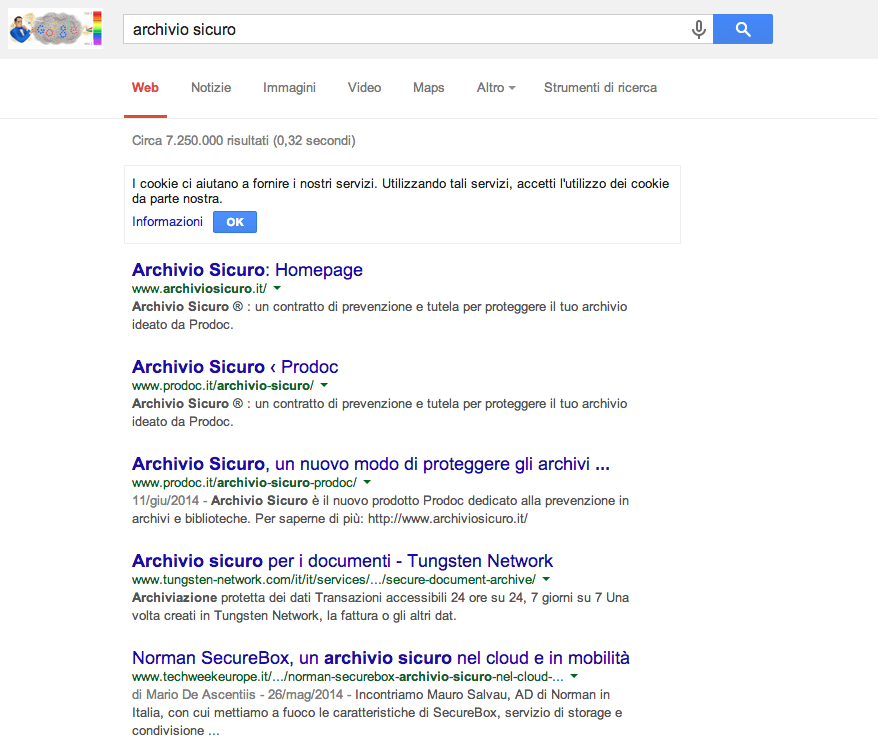Viewport: 878px width, 750px height.
Task: Accept cookies with the OK button
Action: tap(235, 222)
